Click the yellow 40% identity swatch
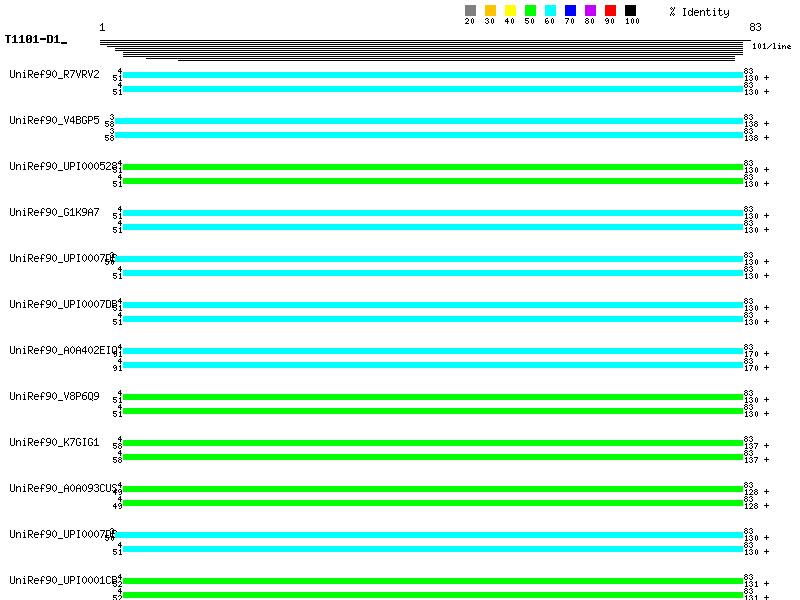Image resolution: width=800 pixels, height=600 pixels. pyautogui.click(x=510, y=11)
